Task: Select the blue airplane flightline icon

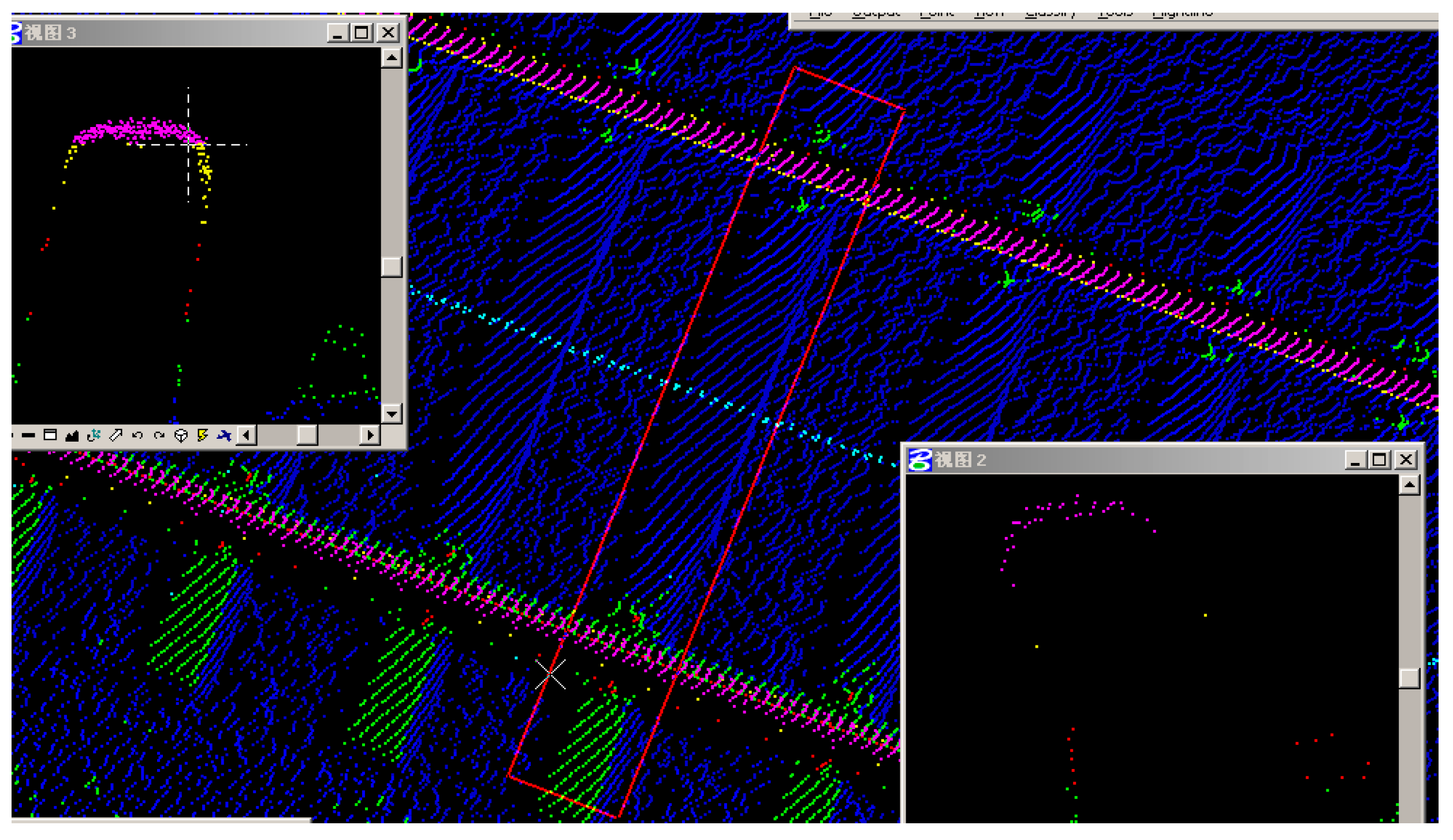Action: point(225,436)
